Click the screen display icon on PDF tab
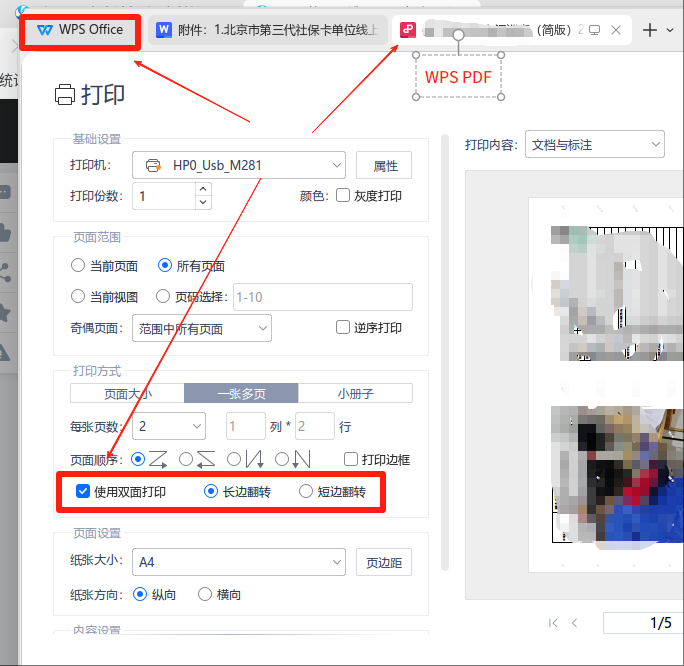 click(594, 30)
